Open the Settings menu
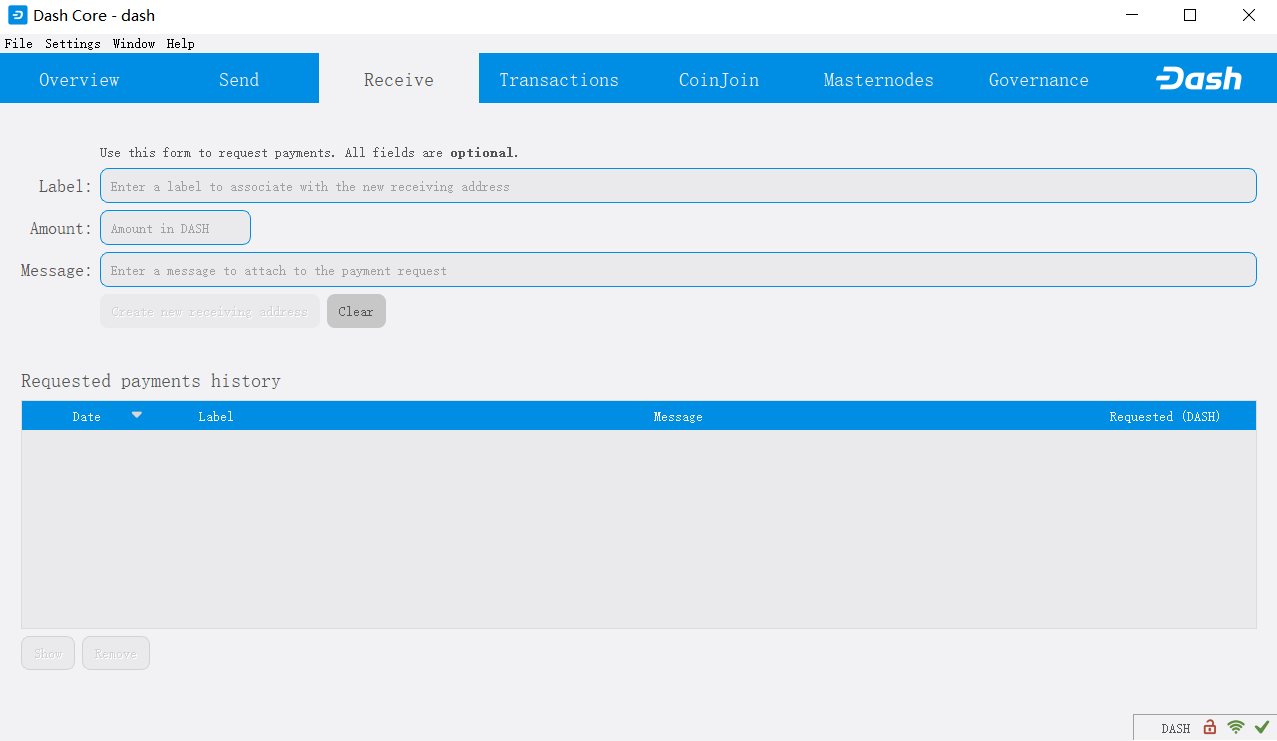Image resolution: width=1277 pixels, height=741 pixels. (73, 44)
